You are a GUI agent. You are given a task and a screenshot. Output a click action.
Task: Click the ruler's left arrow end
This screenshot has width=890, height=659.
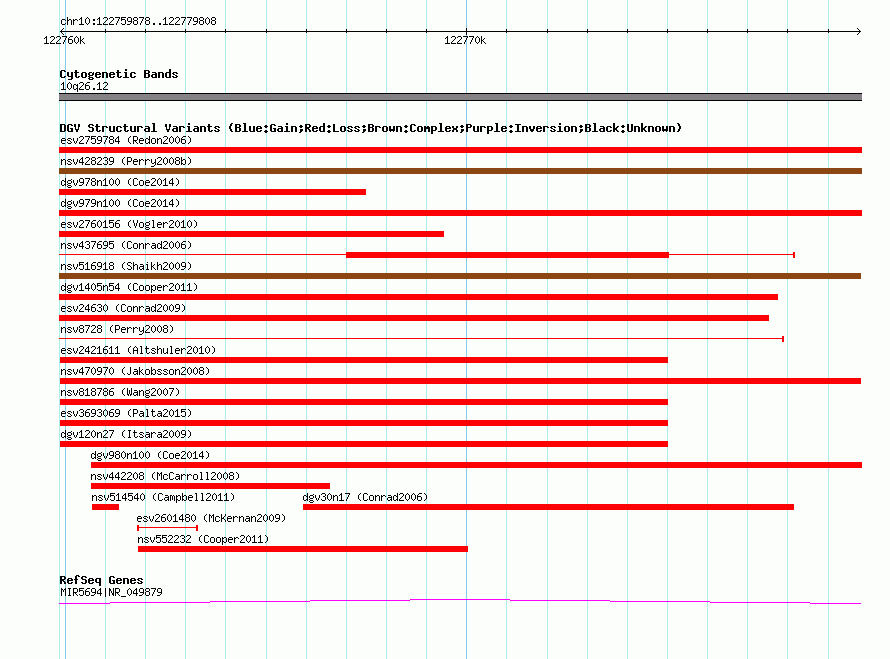point(62,31)
